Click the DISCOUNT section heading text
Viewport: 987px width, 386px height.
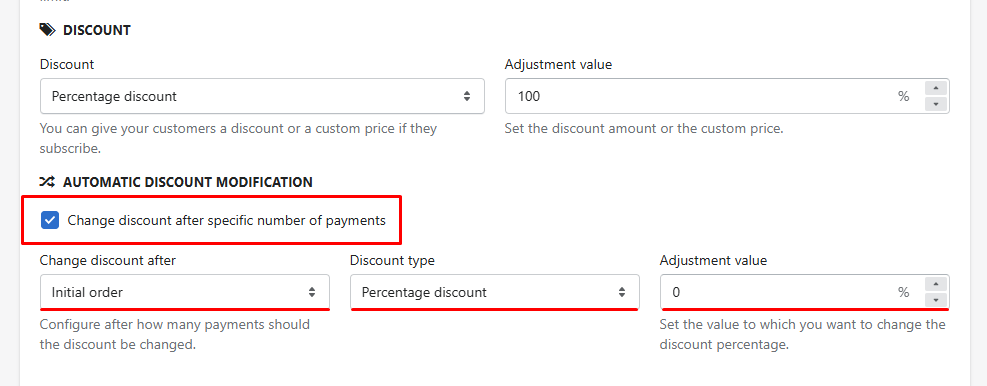click(97, 30)
